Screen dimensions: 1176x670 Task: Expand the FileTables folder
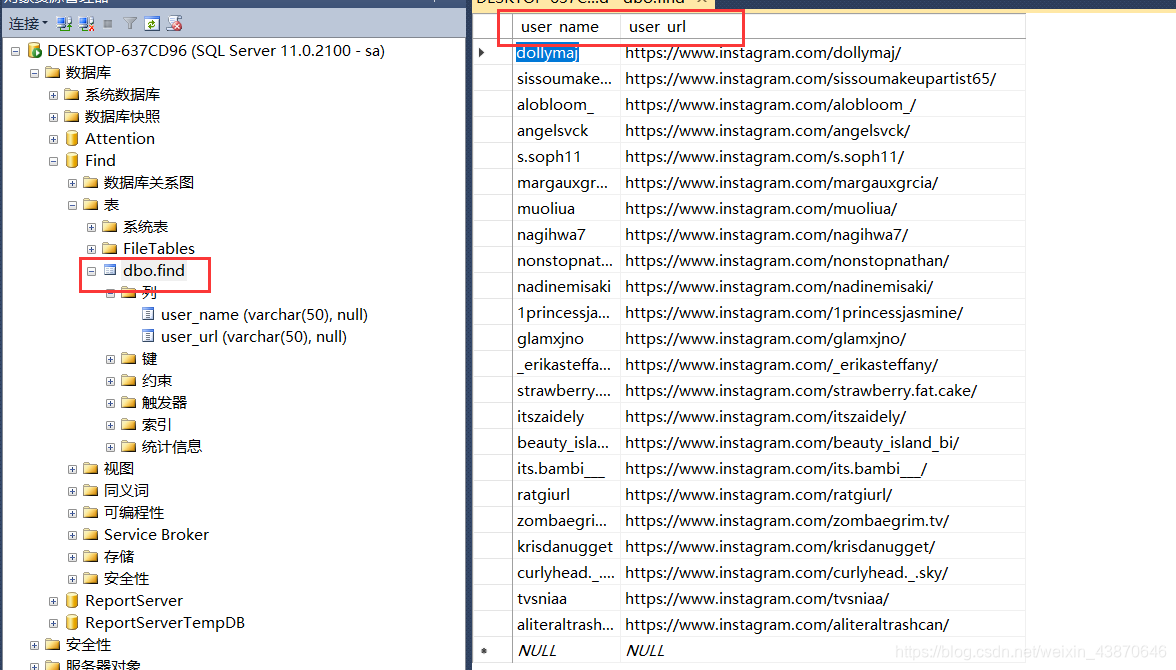[91, 248]
